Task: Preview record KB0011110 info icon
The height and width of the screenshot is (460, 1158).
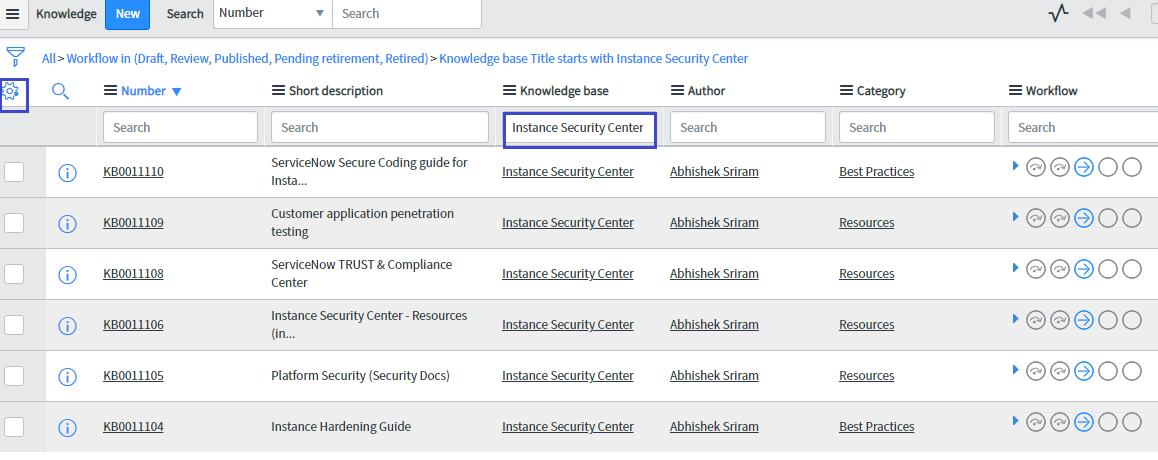Action: [67, 173]
